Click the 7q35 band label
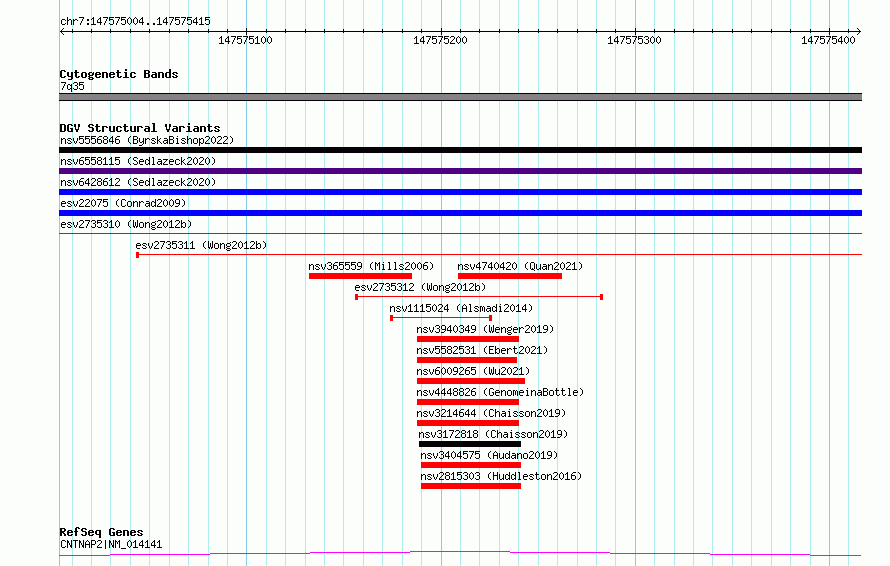 click(x=72, y=86)
